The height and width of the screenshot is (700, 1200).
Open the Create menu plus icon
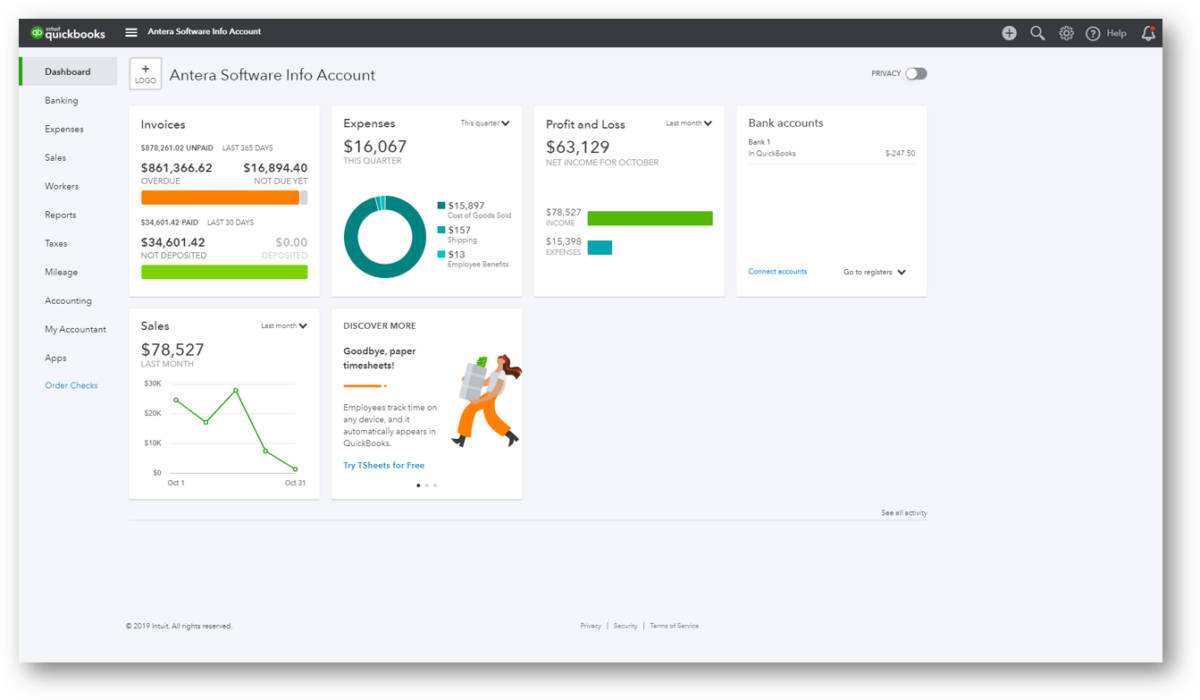point(1009,32)
